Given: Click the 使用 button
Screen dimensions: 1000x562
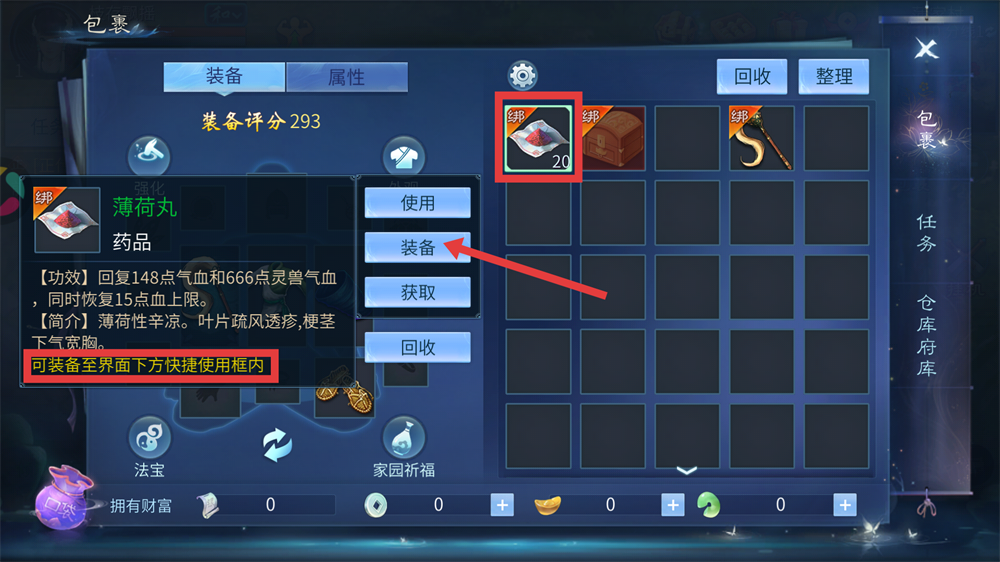Looking at the screenshot, I should pos(418,203).
